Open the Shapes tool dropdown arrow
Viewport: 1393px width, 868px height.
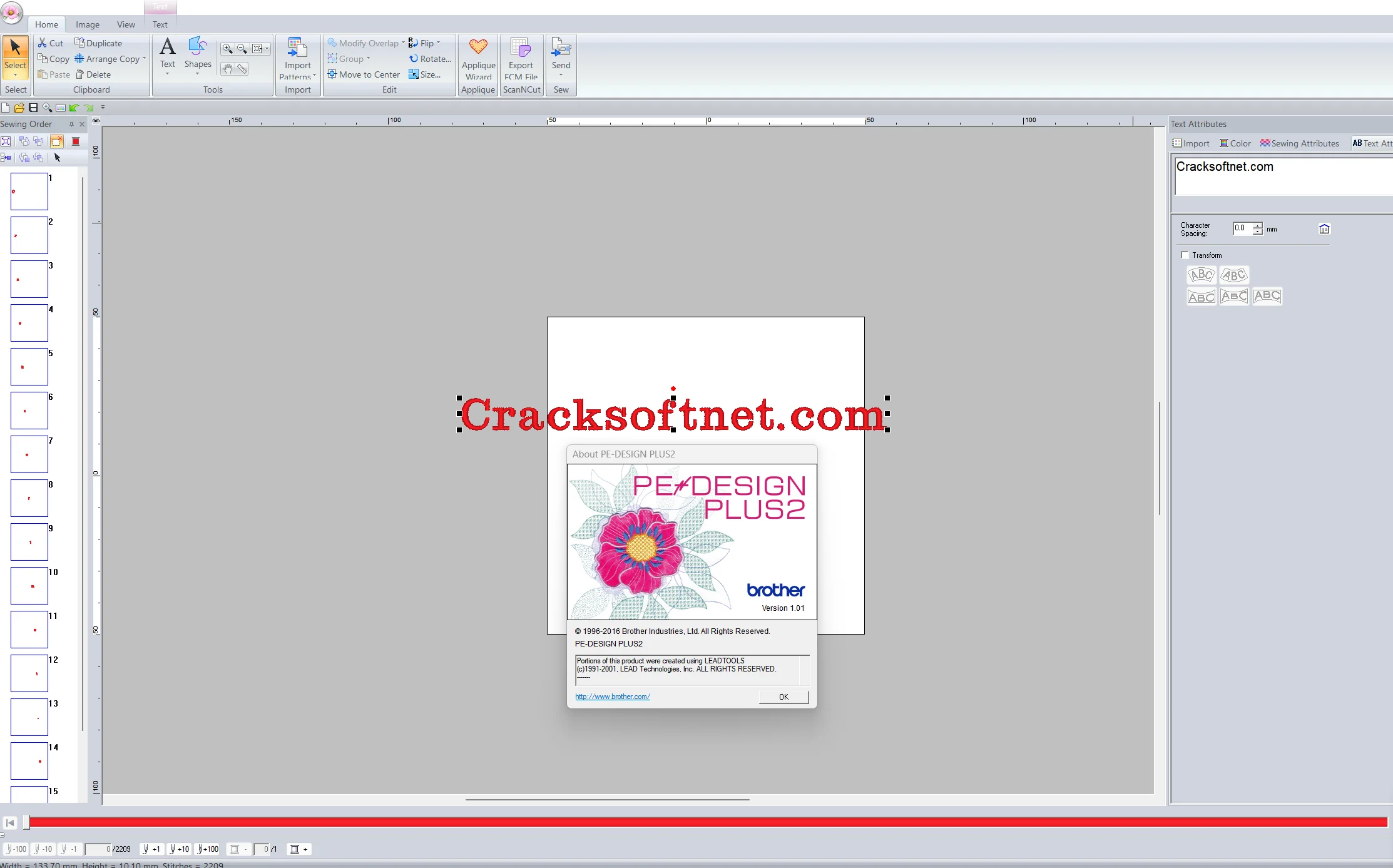point(198,74)
